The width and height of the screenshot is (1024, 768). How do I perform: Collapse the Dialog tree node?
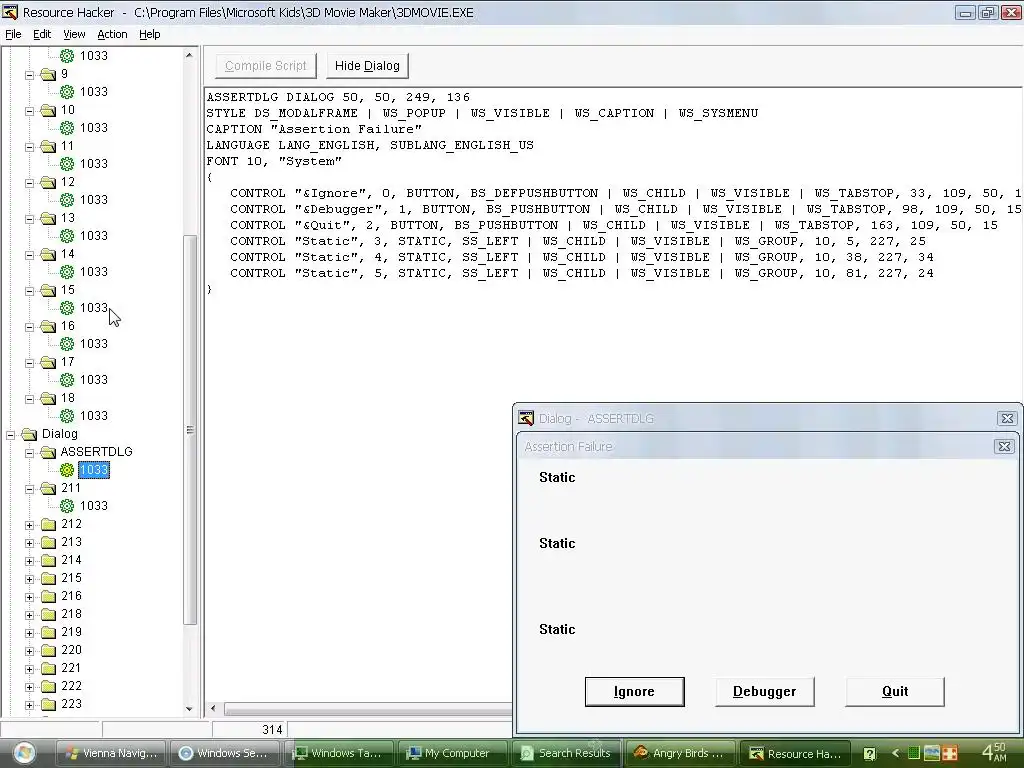point(11,434)
